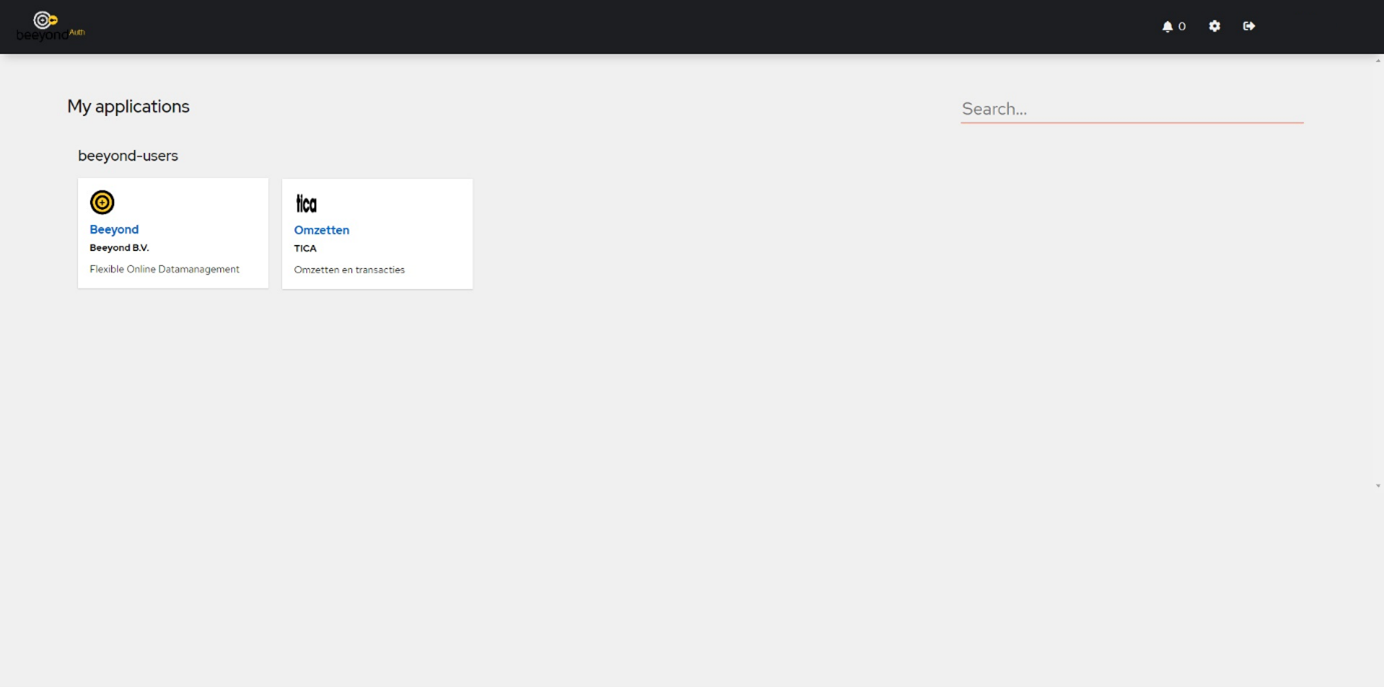Open settings via the gear icon
Viewport: 1384px width, 687px height.
(1214, 26)
